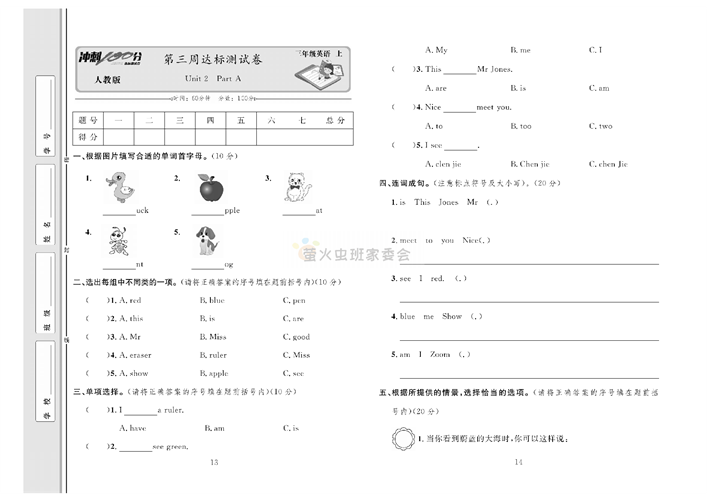Select option 'C. chen Jie'
The width and height of the screenshot is (707, 500).
(608, 164)
